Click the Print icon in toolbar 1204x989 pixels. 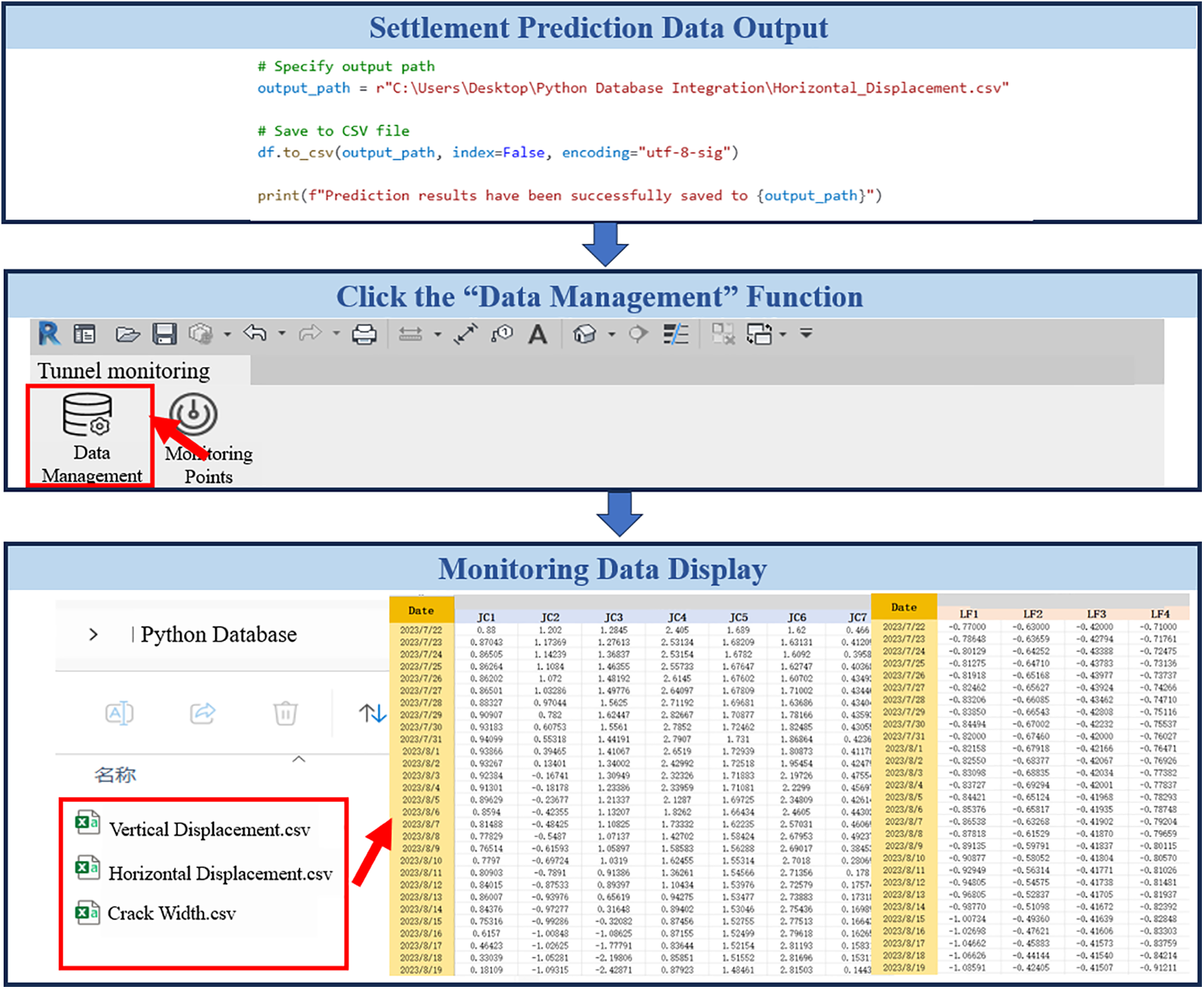pos(364,334)
